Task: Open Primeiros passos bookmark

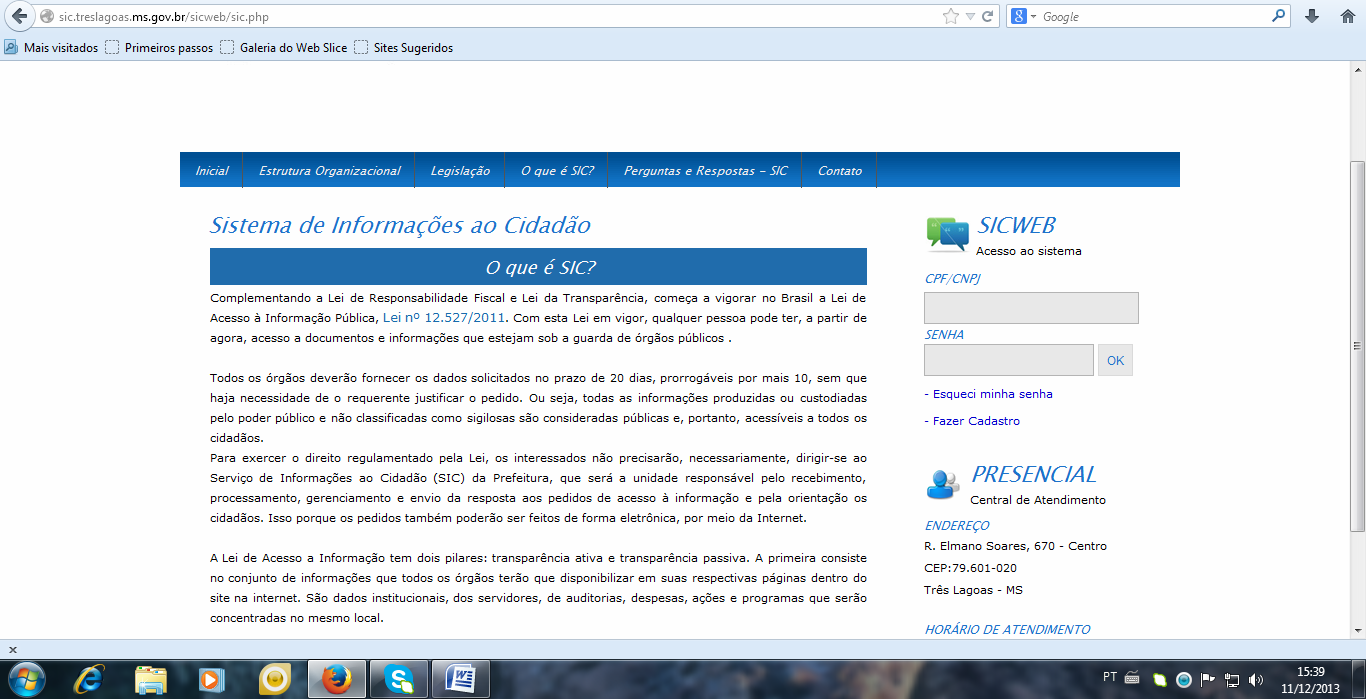Action: point(159,47)
